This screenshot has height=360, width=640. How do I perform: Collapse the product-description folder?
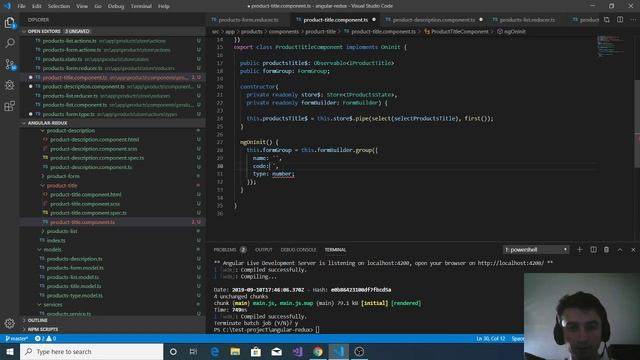coord(71,131)
